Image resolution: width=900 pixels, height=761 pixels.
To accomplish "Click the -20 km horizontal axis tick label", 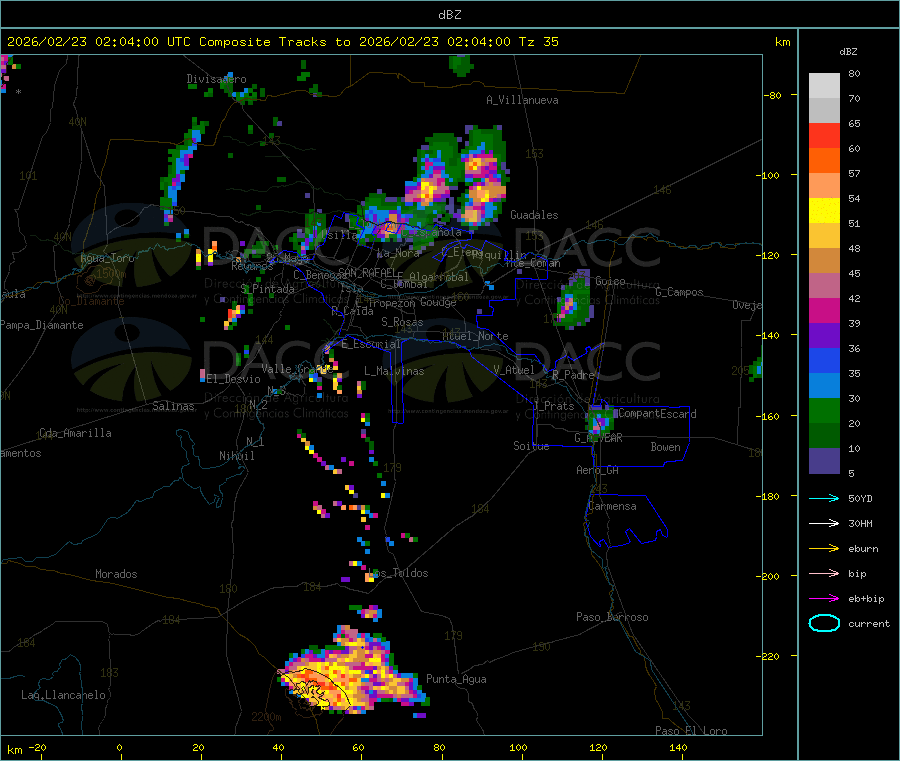I will (x=38, y=747).
